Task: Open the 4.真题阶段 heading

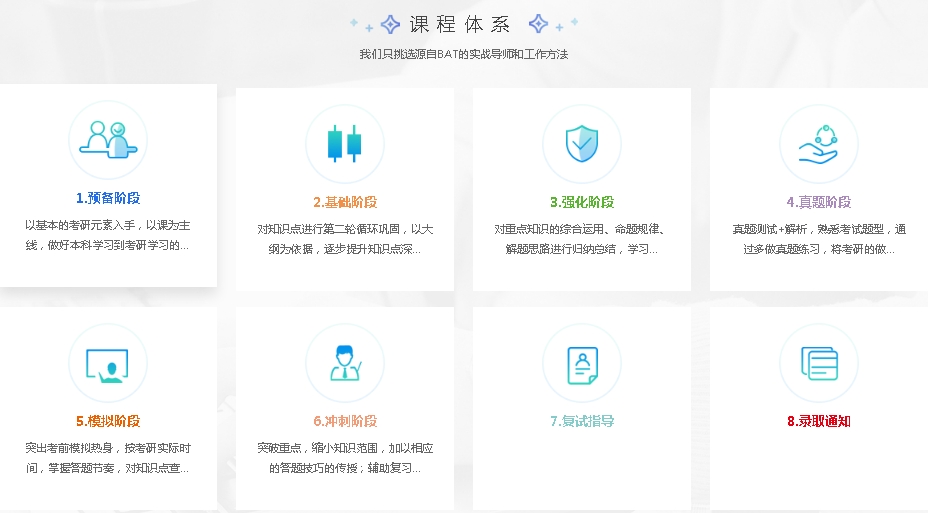Action: [819, 202]
